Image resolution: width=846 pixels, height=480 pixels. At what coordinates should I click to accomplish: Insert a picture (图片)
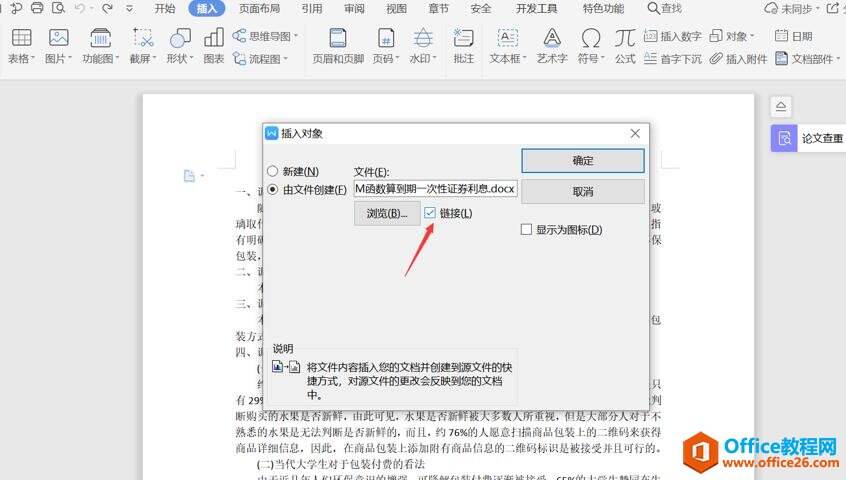coord(58,46)
